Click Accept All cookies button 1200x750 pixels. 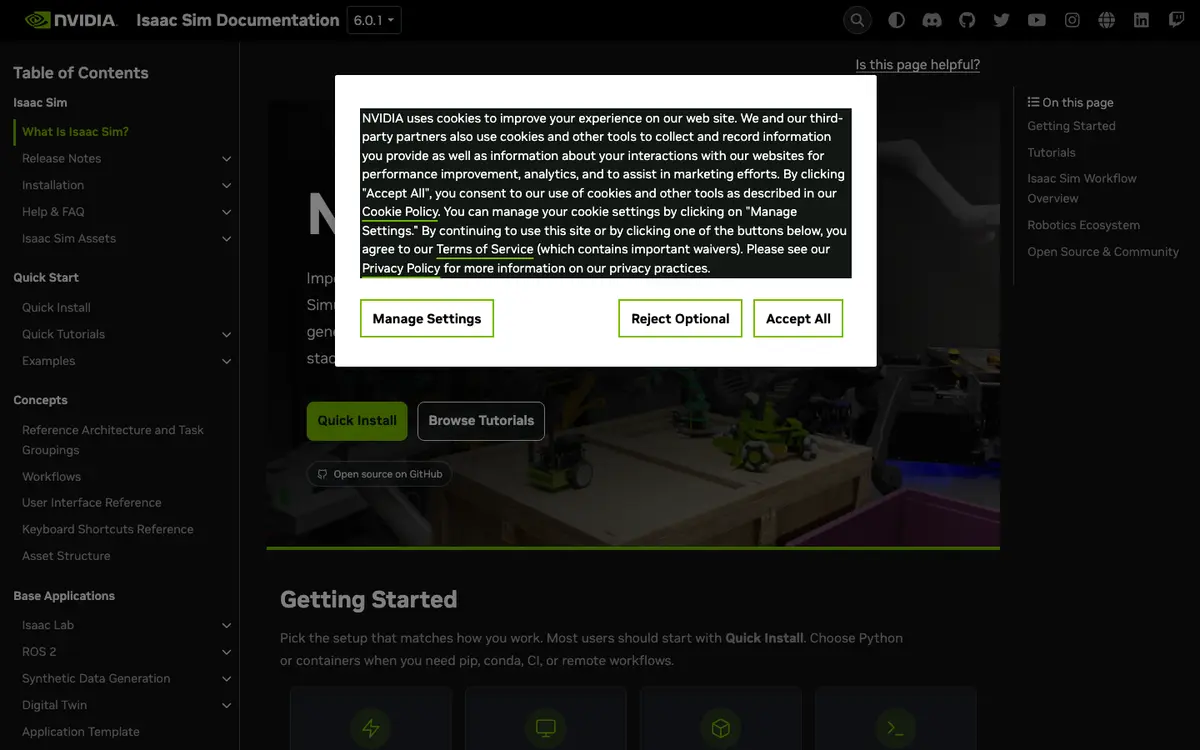798,318
